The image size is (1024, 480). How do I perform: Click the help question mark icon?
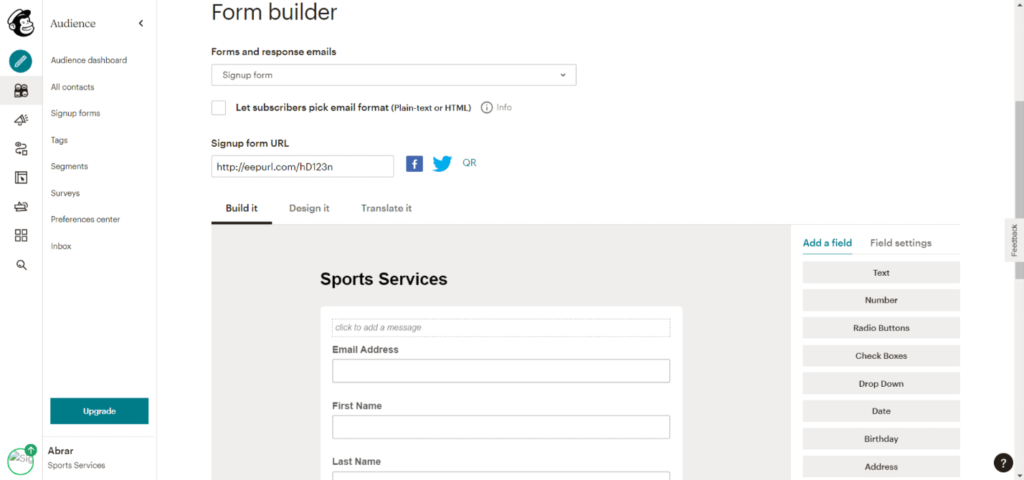pos(1003,462)
